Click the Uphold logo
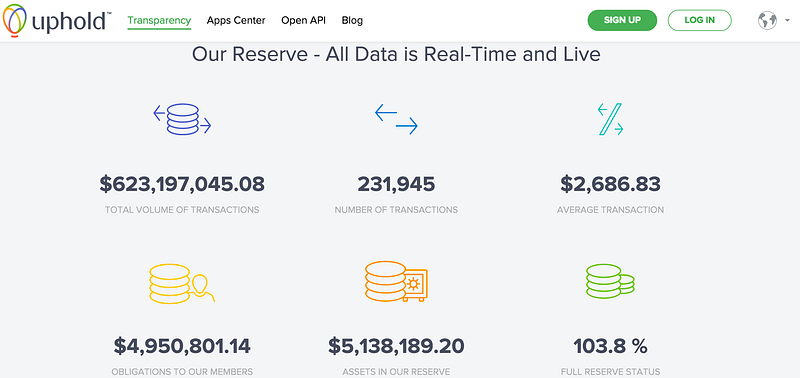 (x=57, y=20)
